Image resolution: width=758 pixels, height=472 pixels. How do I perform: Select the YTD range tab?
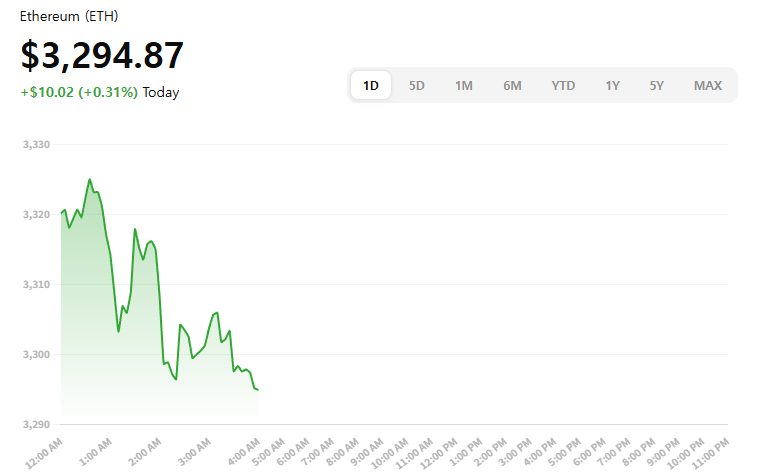point(563,85)
